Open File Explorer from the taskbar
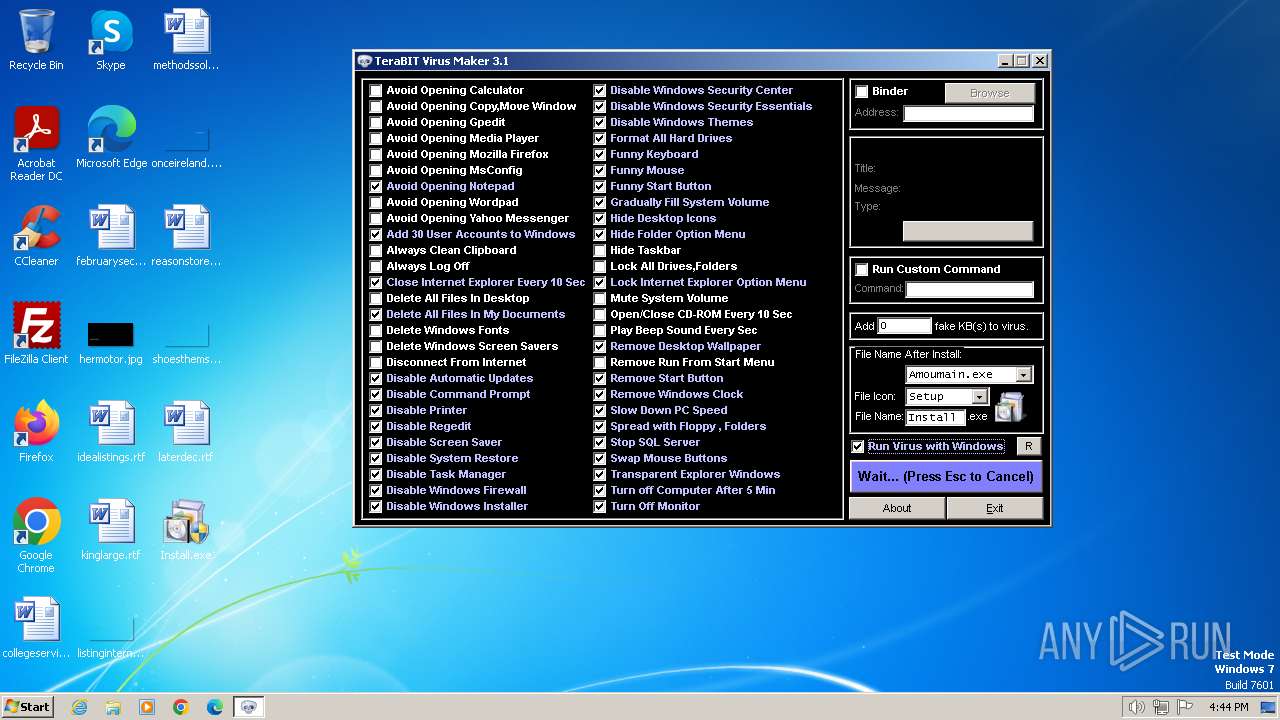The width and height of the screenshot is (1280, 720). point(113,707)
